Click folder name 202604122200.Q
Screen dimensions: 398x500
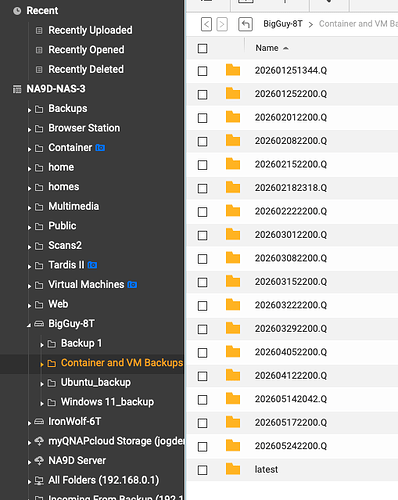click(x=291, y=375)
